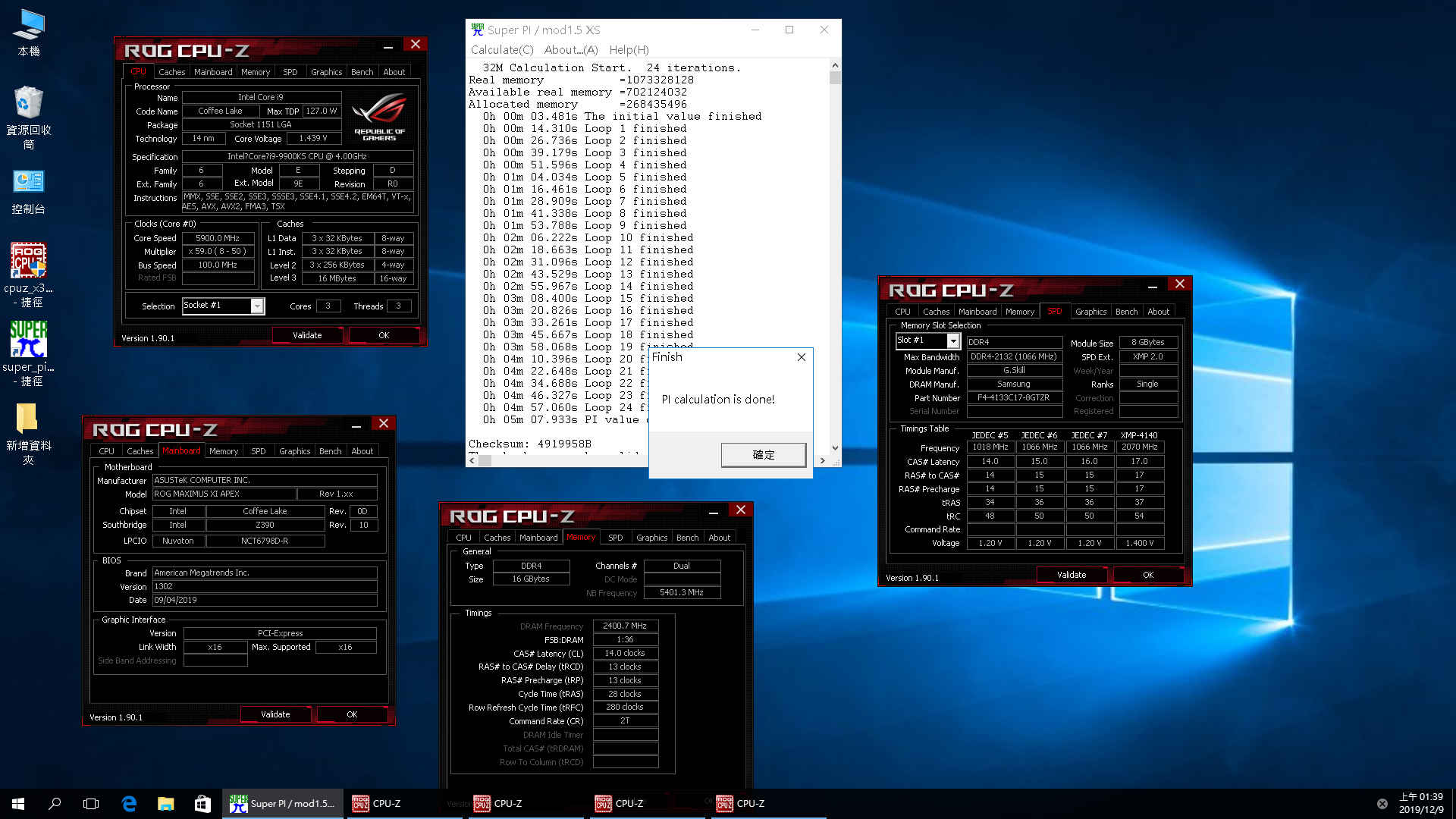Open File Explorer from taskbar
1456x819 pixels.
click(x=165, y=804)
